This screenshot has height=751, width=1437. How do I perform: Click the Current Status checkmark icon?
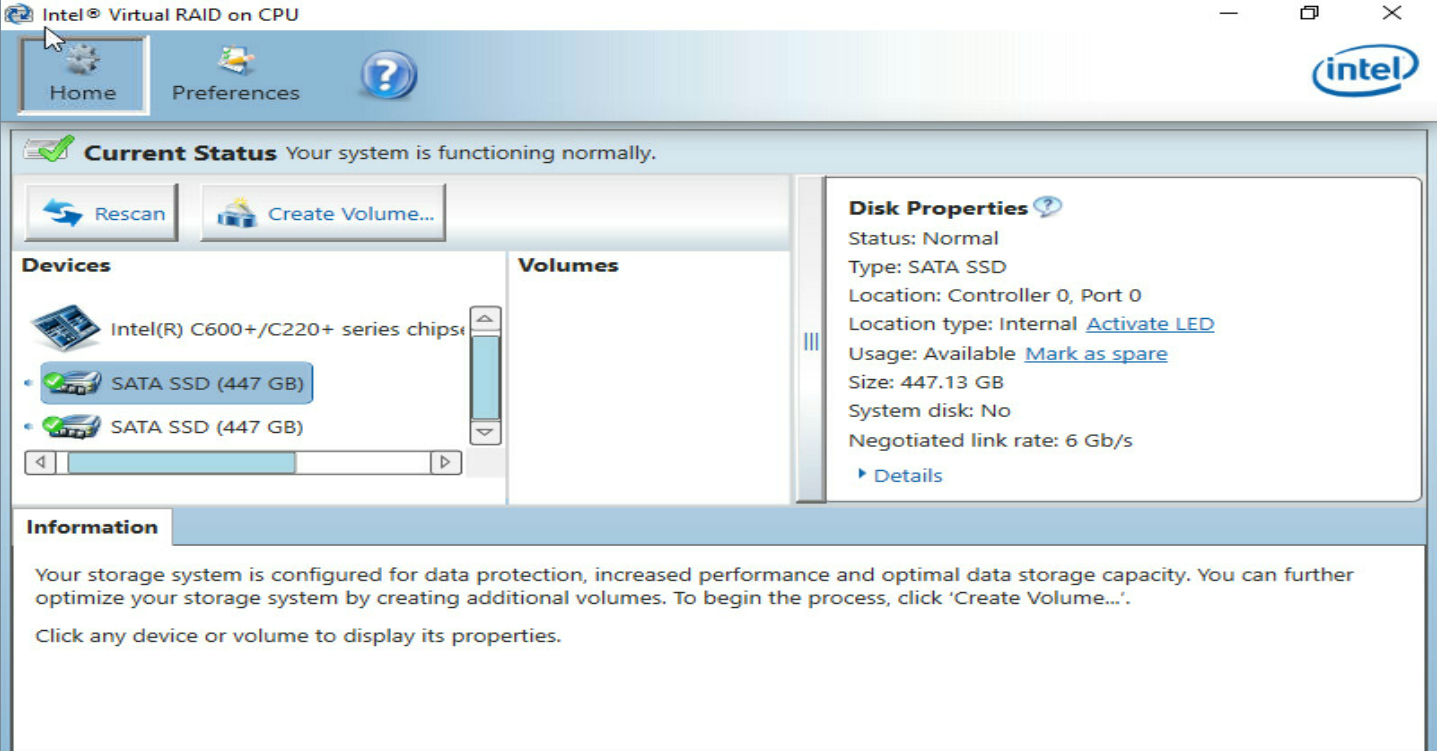(x=49, y=151)
